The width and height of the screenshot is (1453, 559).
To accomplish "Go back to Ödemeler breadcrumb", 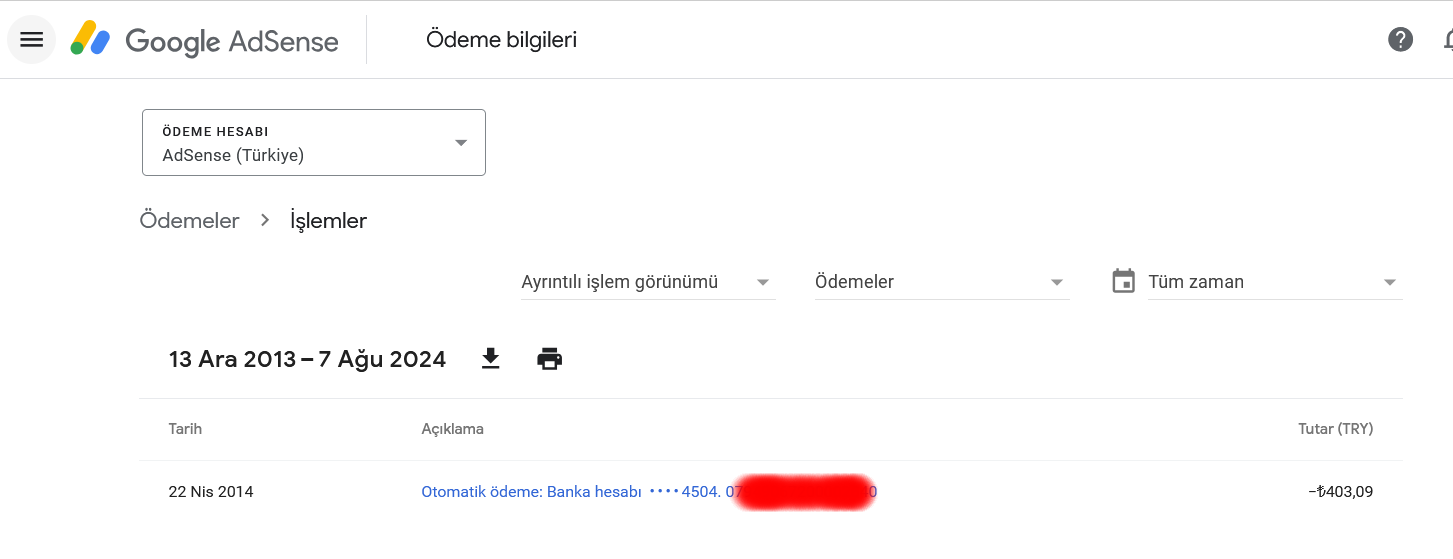I will point(190,221).
